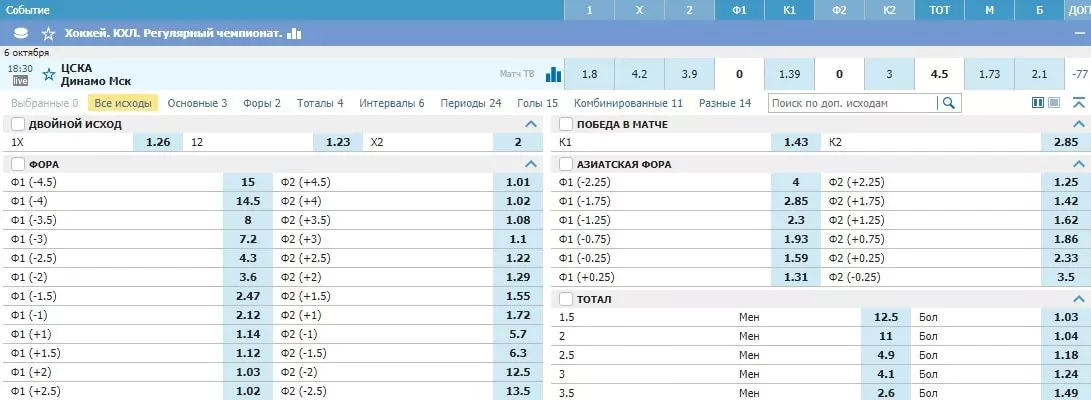
Task: Open the Периоды 24 tab
Action: (471, 103)
